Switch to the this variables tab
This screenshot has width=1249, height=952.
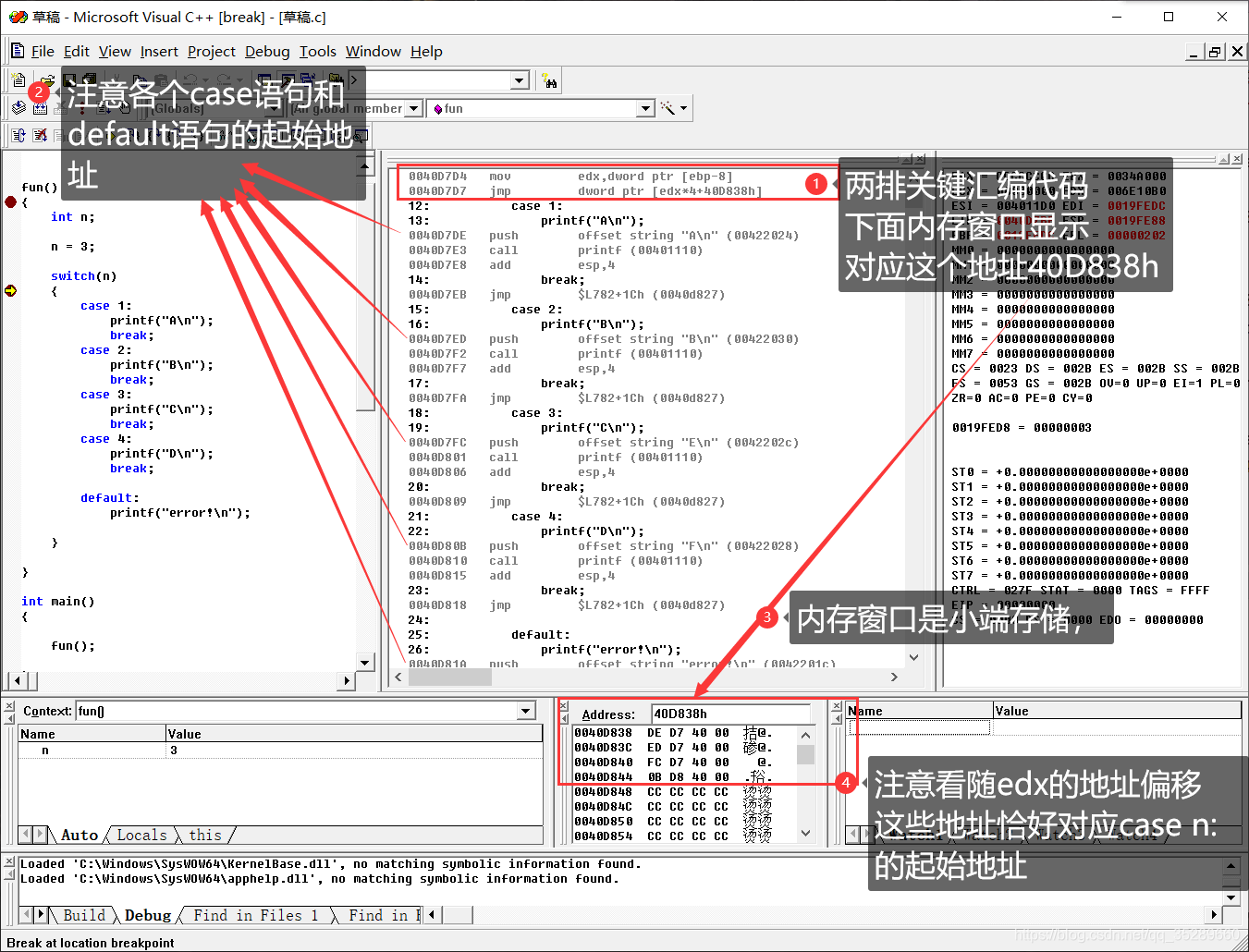coord(205,835)
